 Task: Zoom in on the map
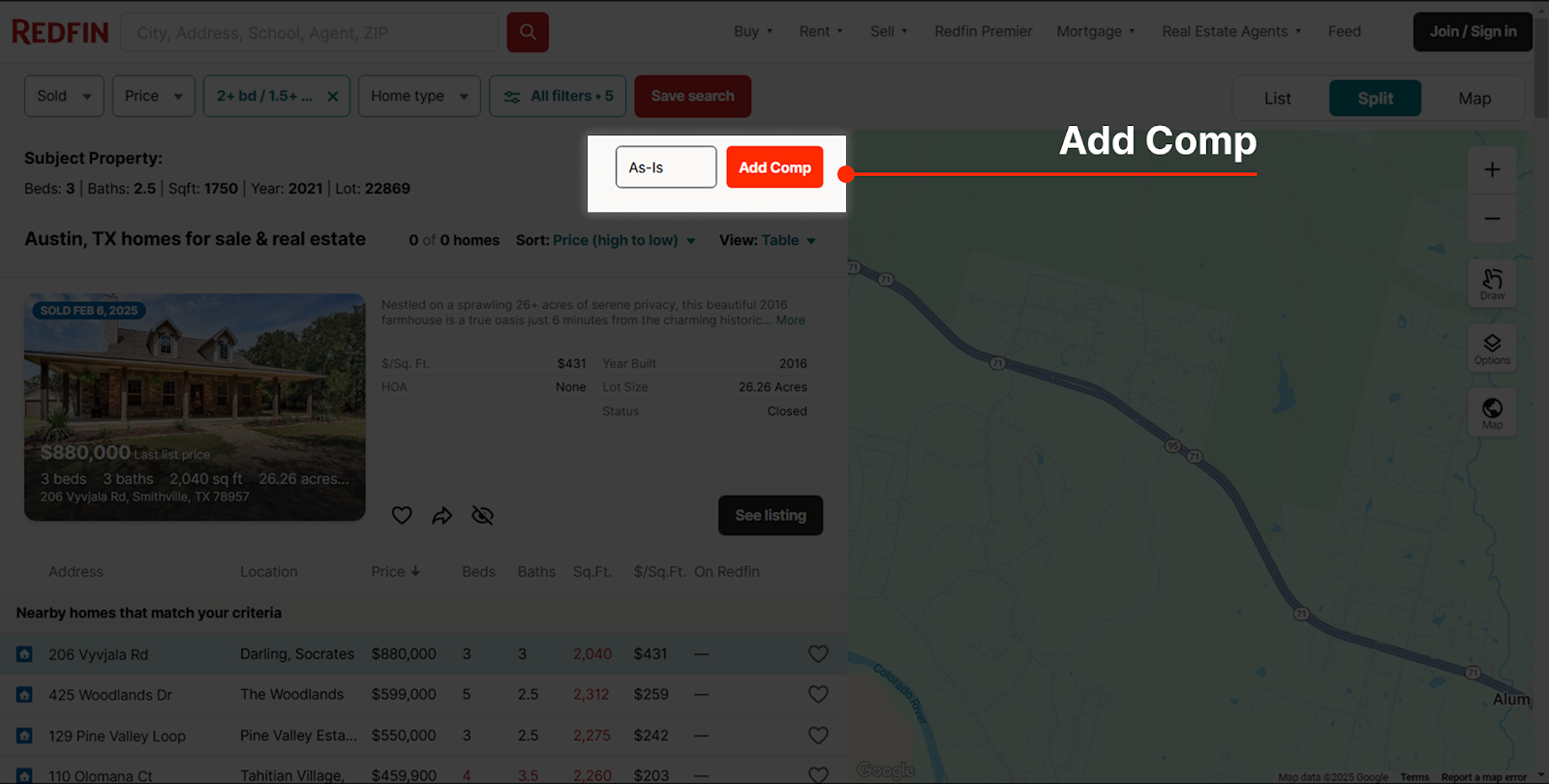(1492, 169)
